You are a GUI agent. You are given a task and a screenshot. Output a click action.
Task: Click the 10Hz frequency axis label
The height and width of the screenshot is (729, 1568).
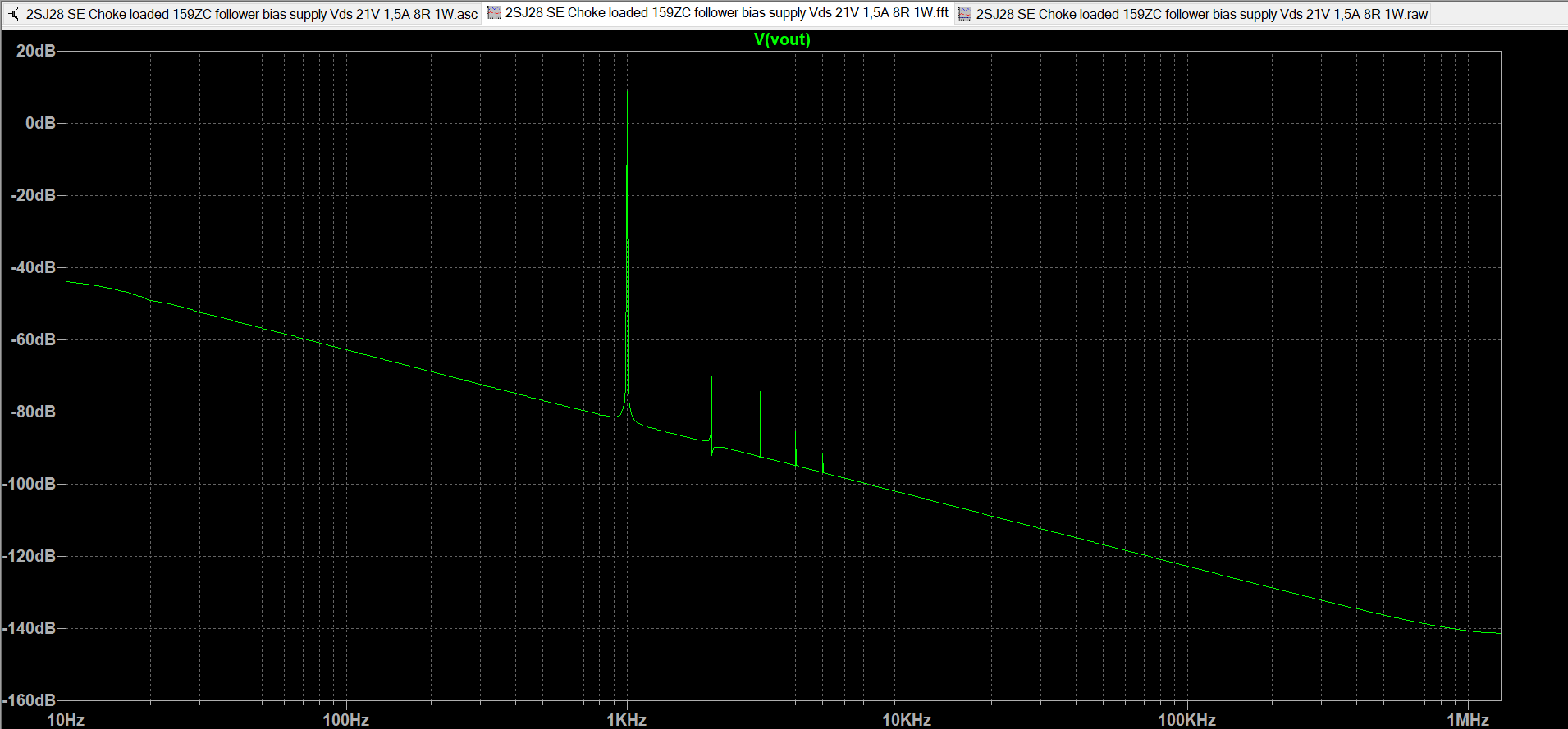coord(66,720)
